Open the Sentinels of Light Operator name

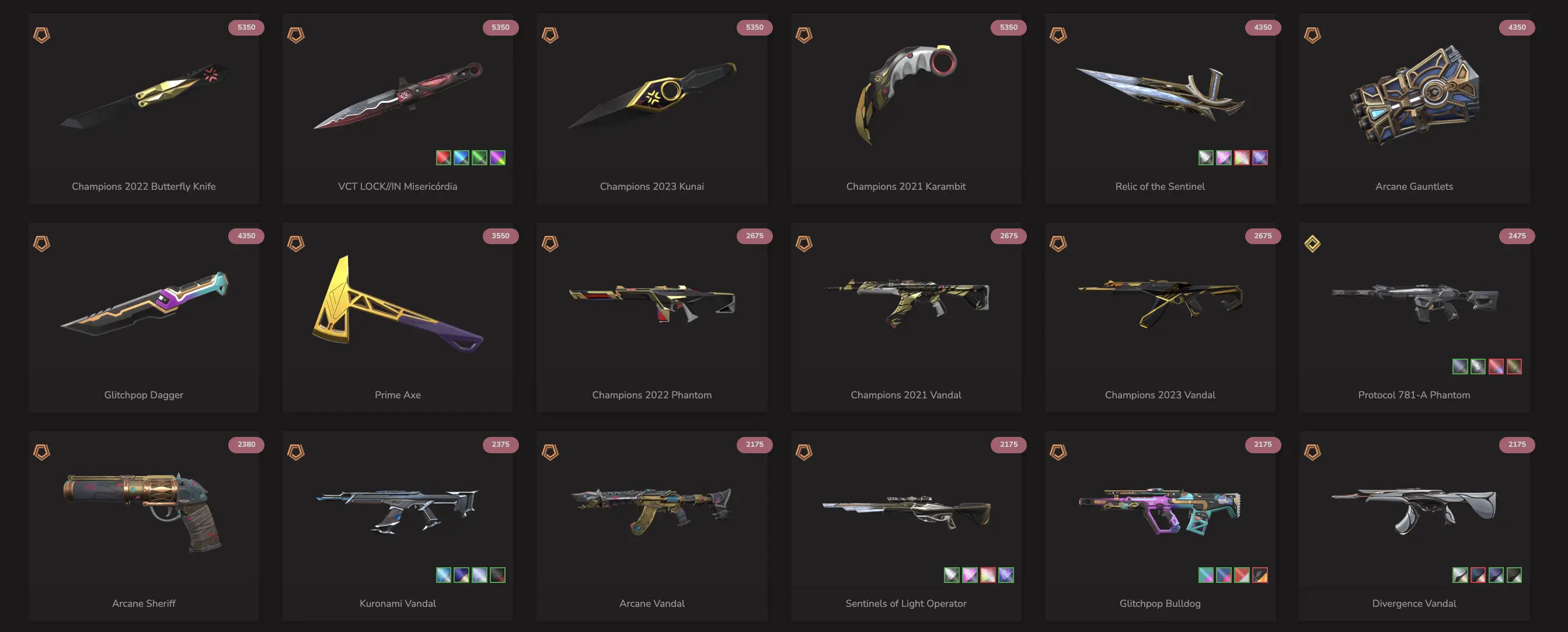click(x=906, y=603)
